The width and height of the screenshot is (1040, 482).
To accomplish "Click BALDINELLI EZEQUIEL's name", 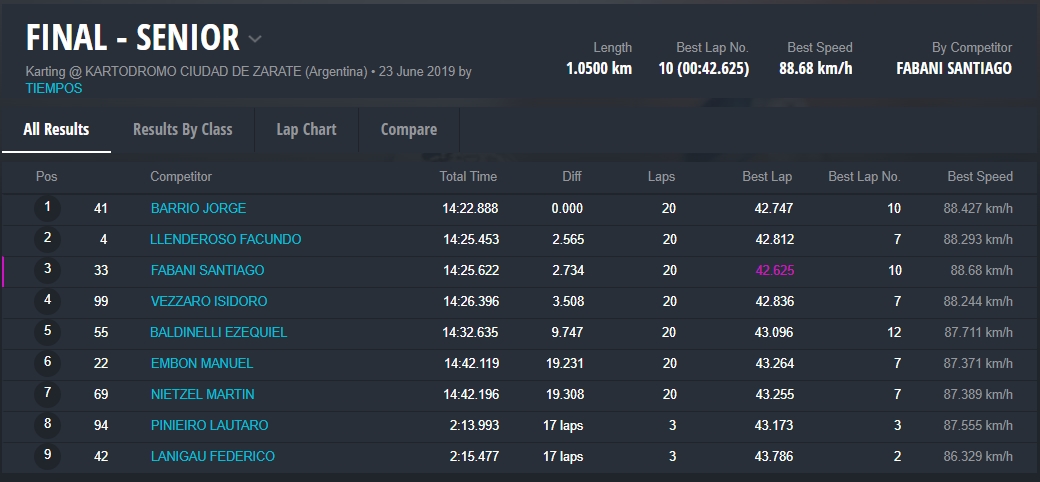I will click(x=218, y=332).
